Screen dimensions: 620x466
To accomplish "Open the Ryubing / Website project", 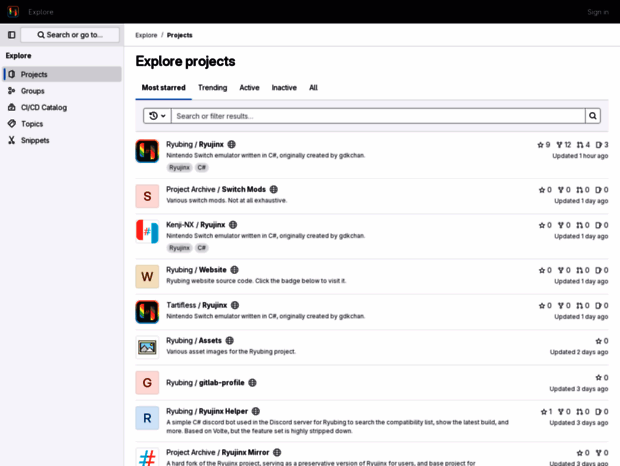I will click(x=196, y=270).
